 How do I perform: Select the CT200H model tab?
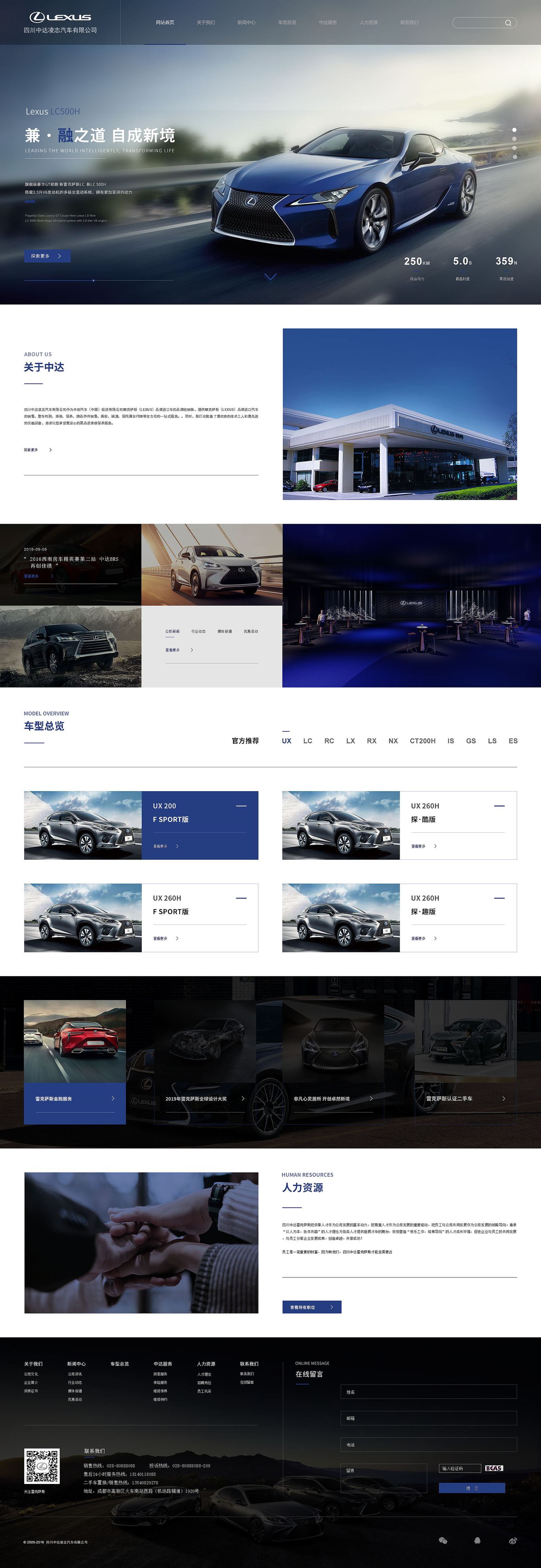(x=422, y=741)
